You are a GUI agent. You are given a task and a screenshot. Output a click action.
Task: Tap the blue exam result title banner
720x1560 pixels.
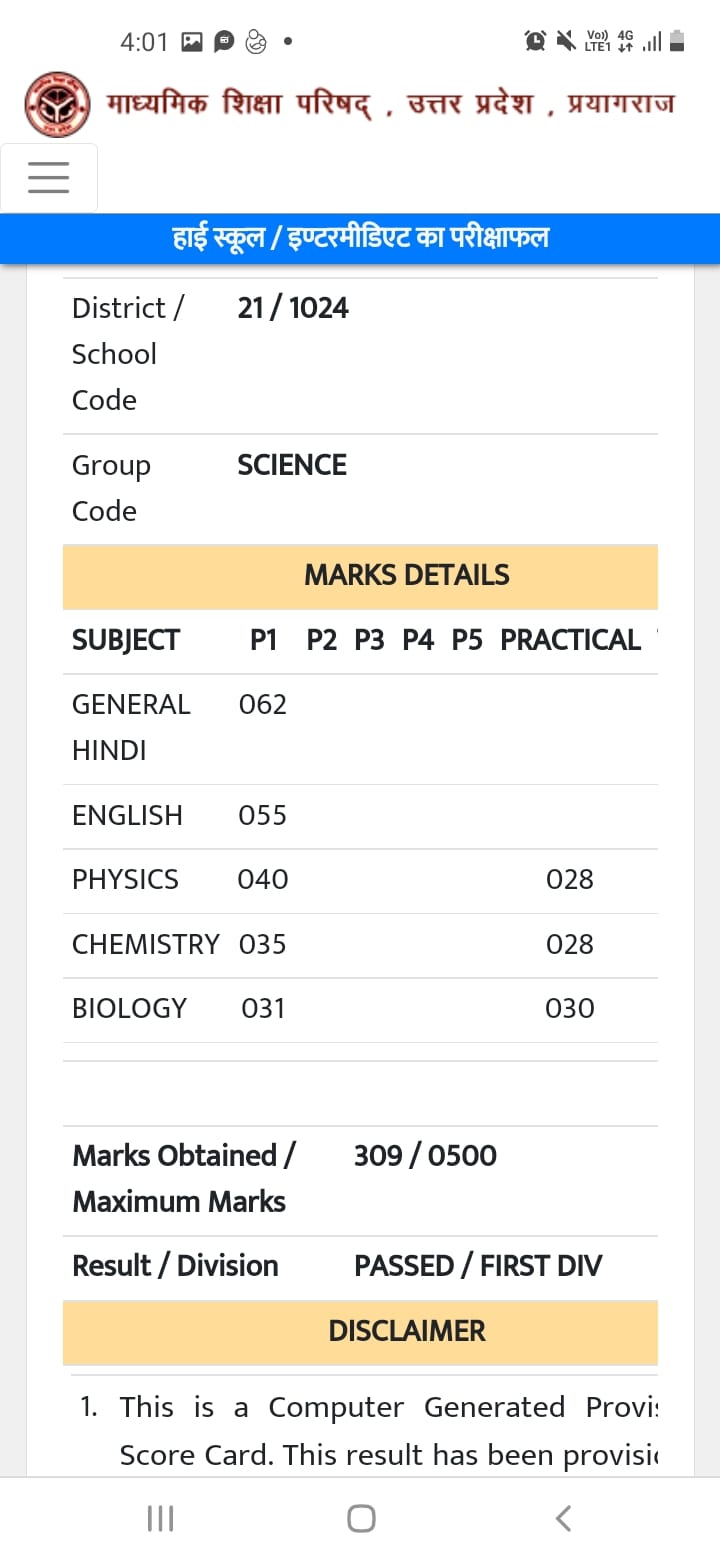pos(360,238)
